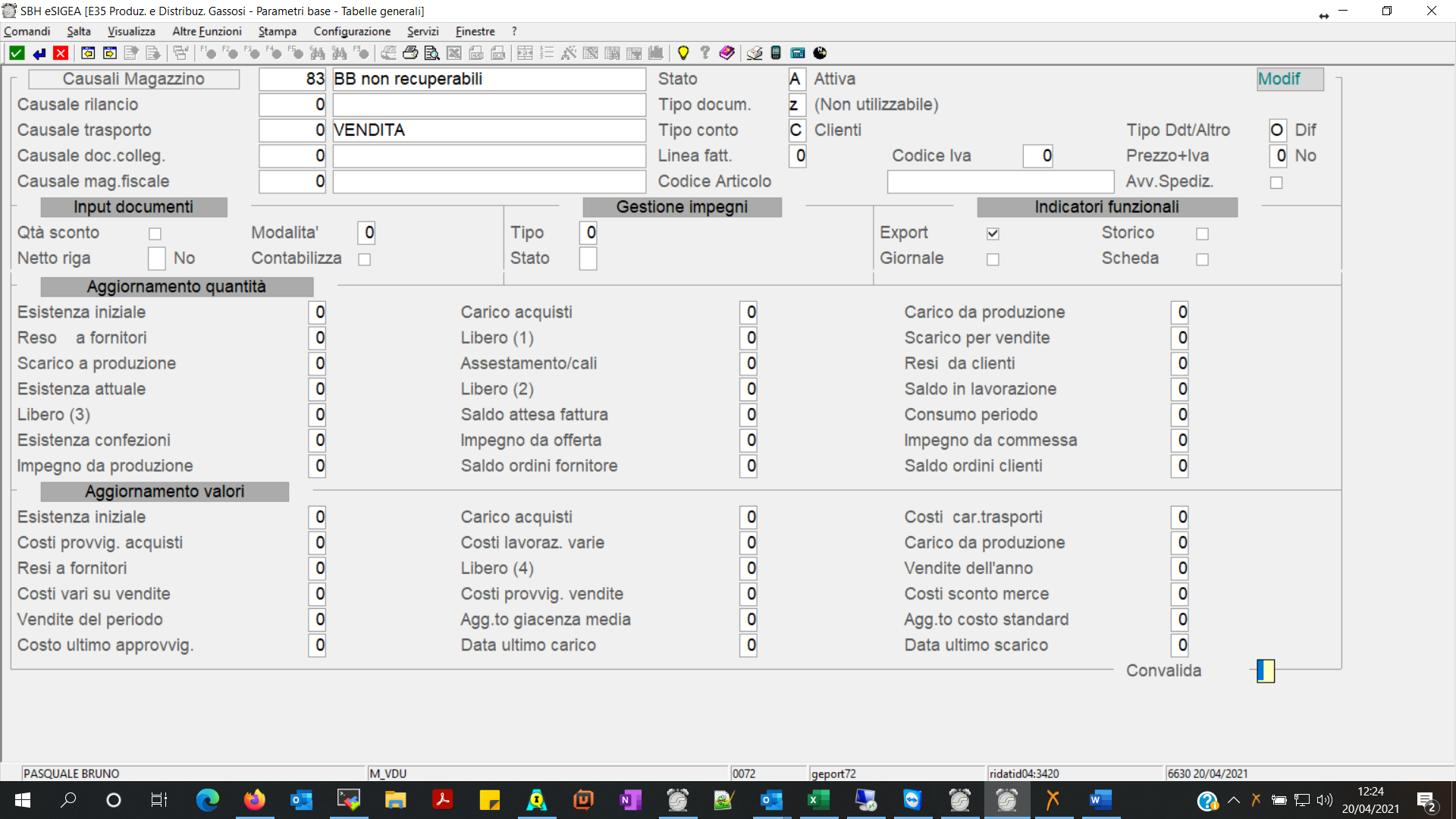
Task: Click the yellow light bulb icon
Action: (682, 53)
